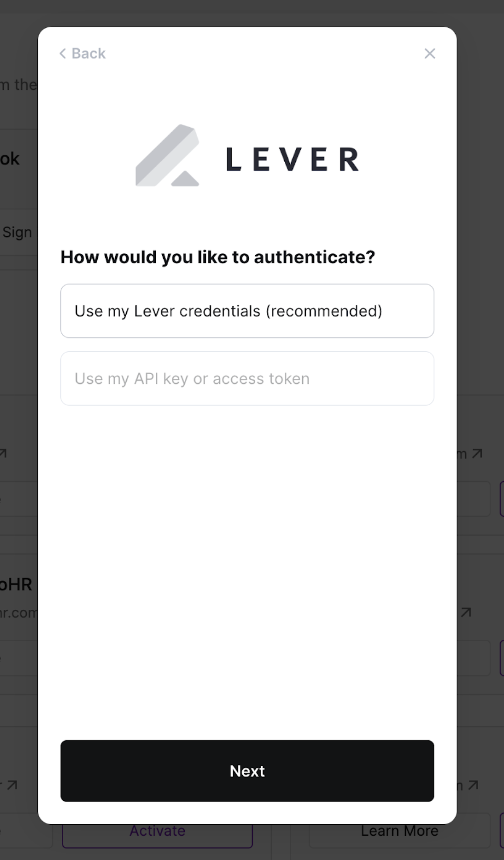
Task: Click the partially hidden 'Sign' button at the left edge
Action: tap(16, 232)
